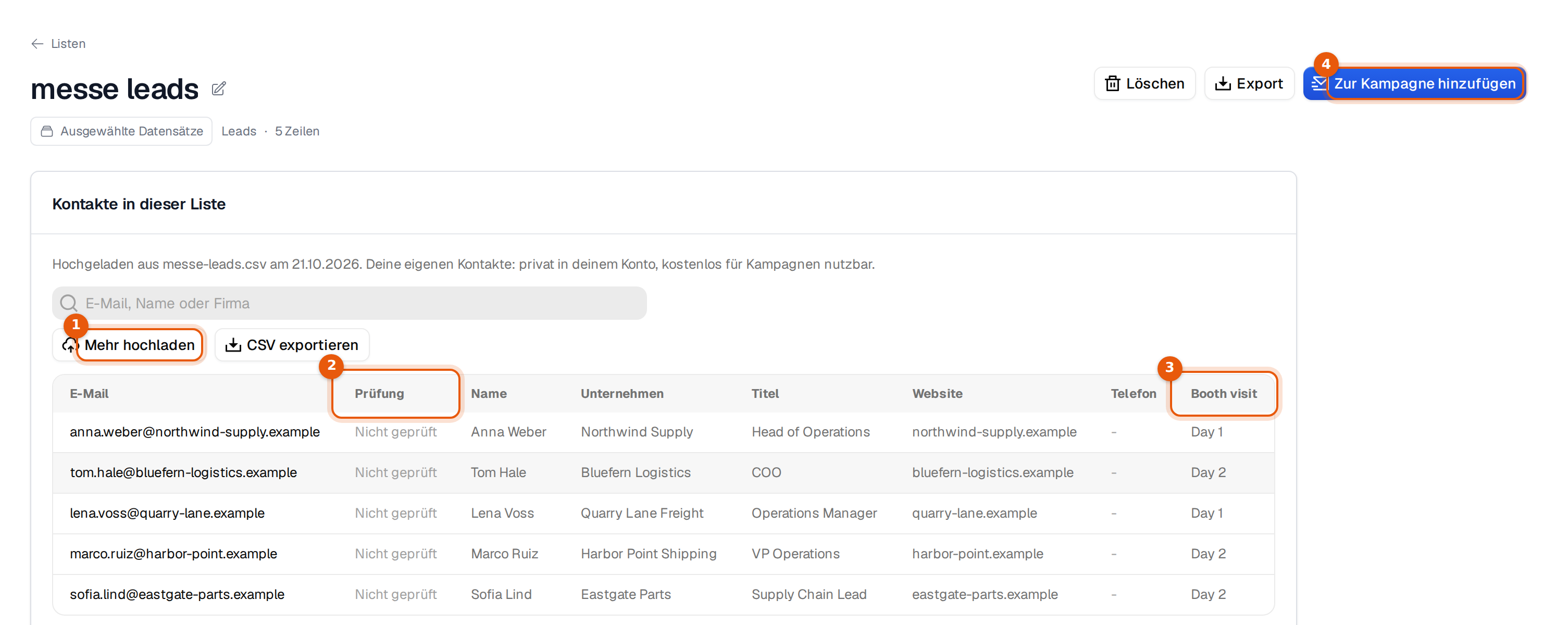Click the Booth visit column header
This screenshot has width=1568, height=625.
[x=1224, y=394]
